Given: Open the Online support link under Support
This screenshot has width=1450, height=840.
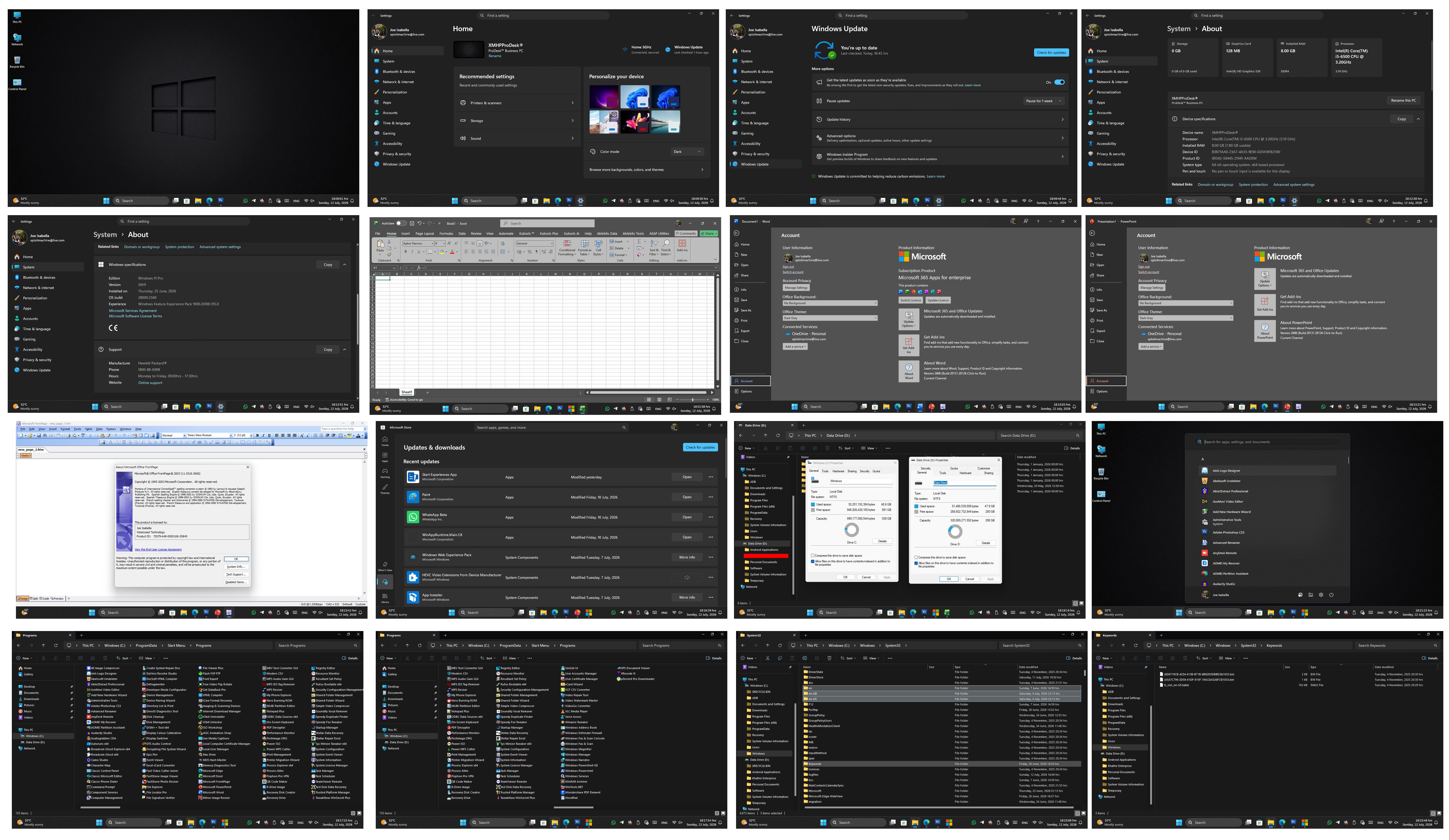Looking at the screenshot, I should click(x=150, y=383).
